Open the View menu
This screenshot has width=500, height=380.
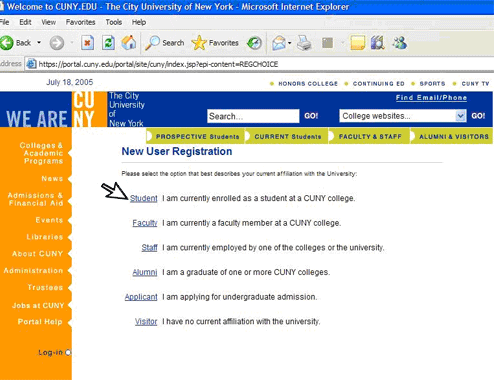(x=48, y=22)
